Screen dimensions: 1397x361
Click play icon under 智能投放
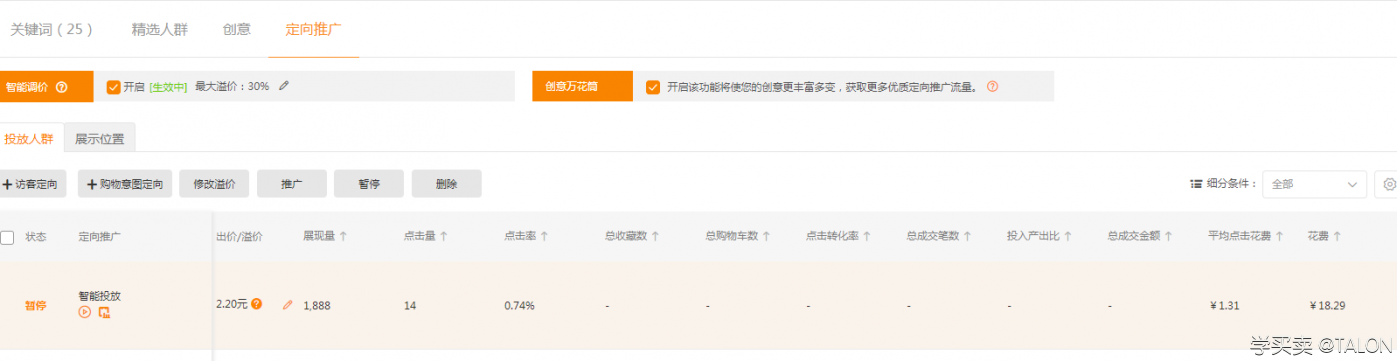pos(85,312)
